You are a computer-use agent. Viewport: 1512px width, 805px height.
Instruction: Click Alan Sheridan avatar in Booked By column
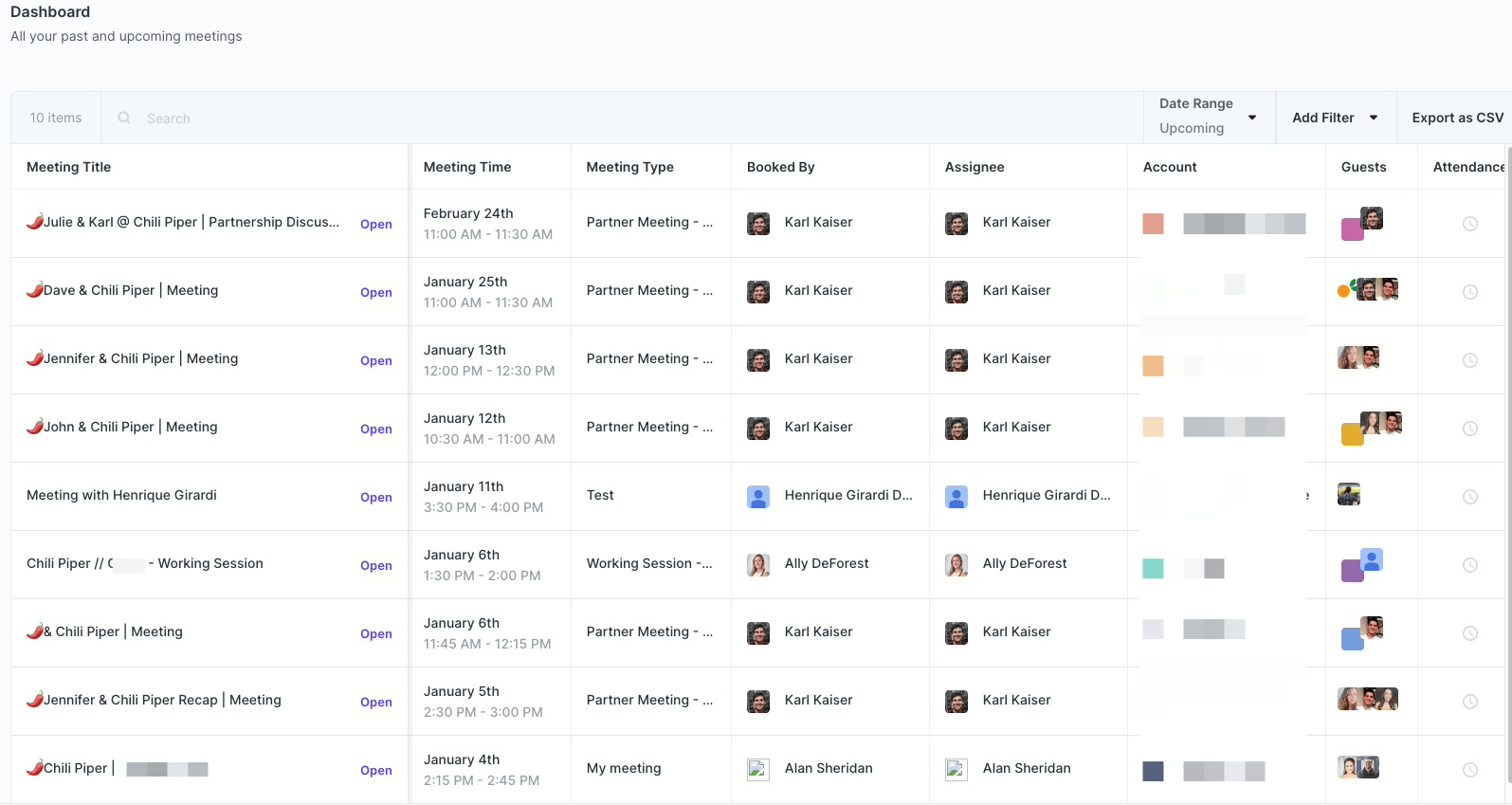(x=758, y=769)
